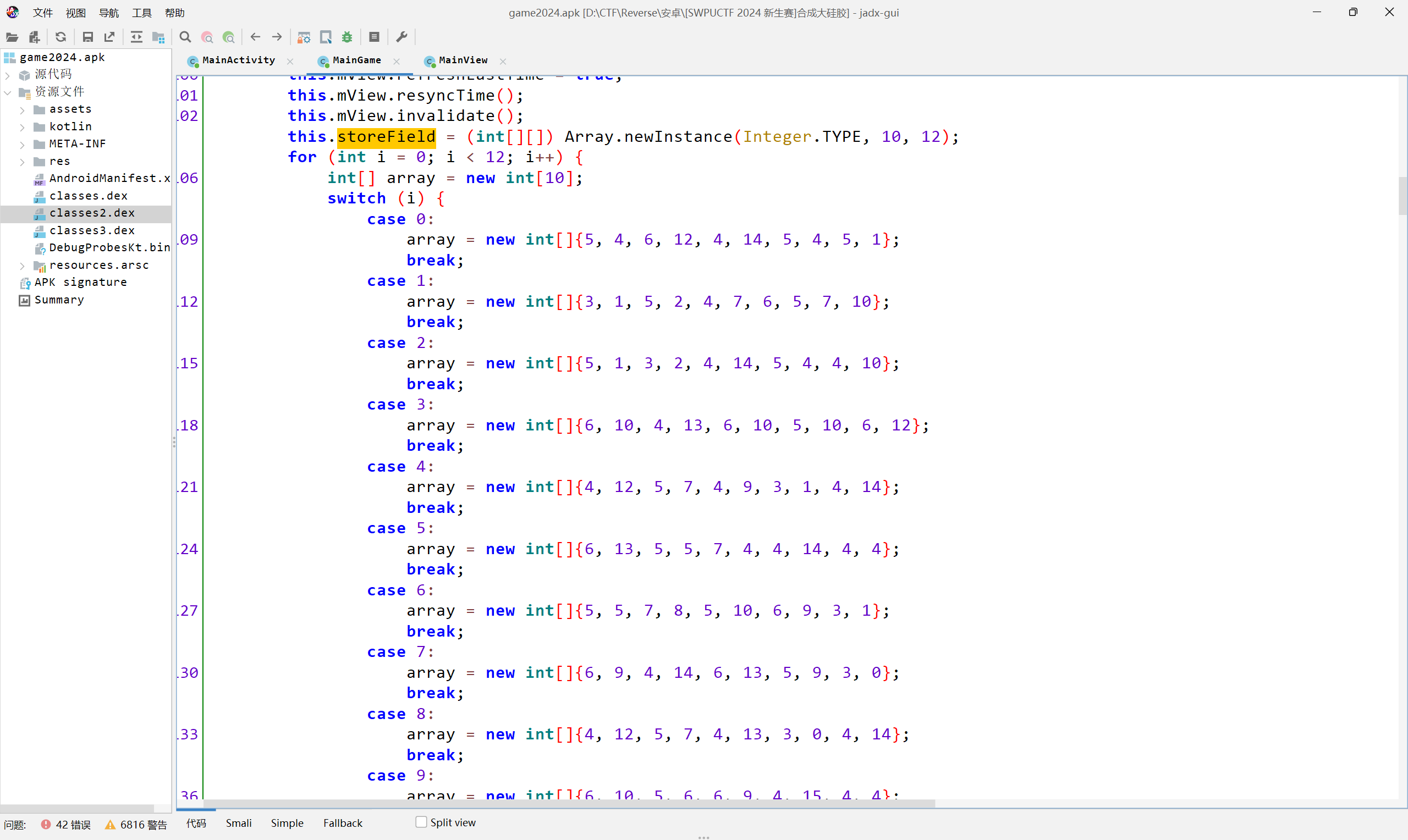1408x840 pixels.
Task: Click the tree panel horizontal scrollbar
Action: [x=78, y=808]
